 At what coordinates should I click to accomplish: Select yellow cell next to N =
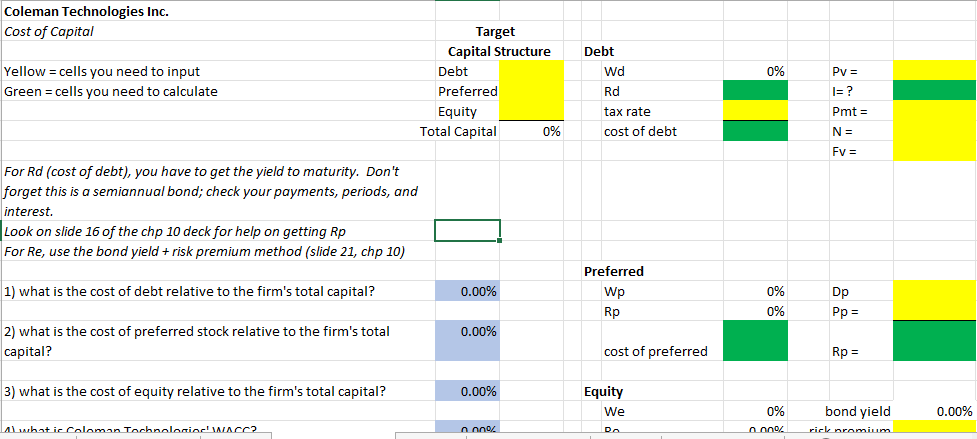coord(935,131)
